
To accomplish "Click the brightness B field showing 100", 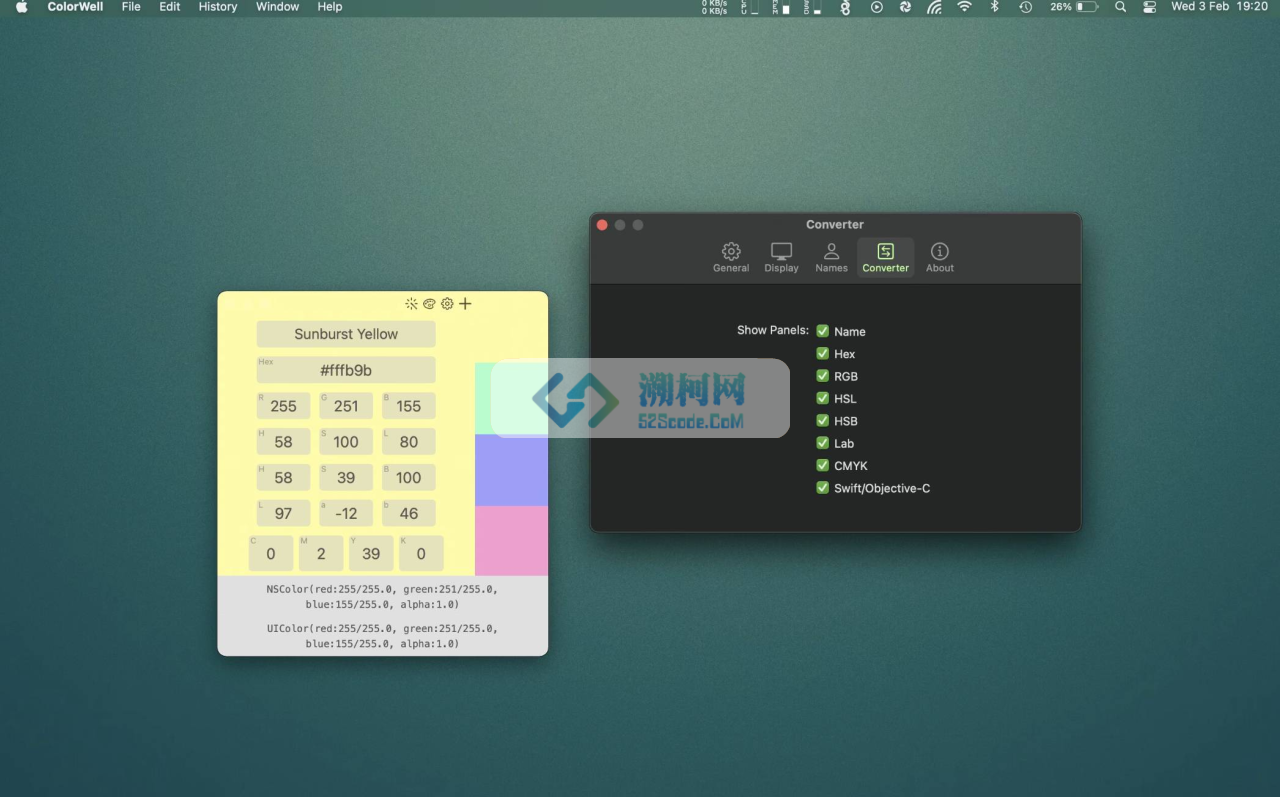I will pyautogui.click(x=409, y=478).
